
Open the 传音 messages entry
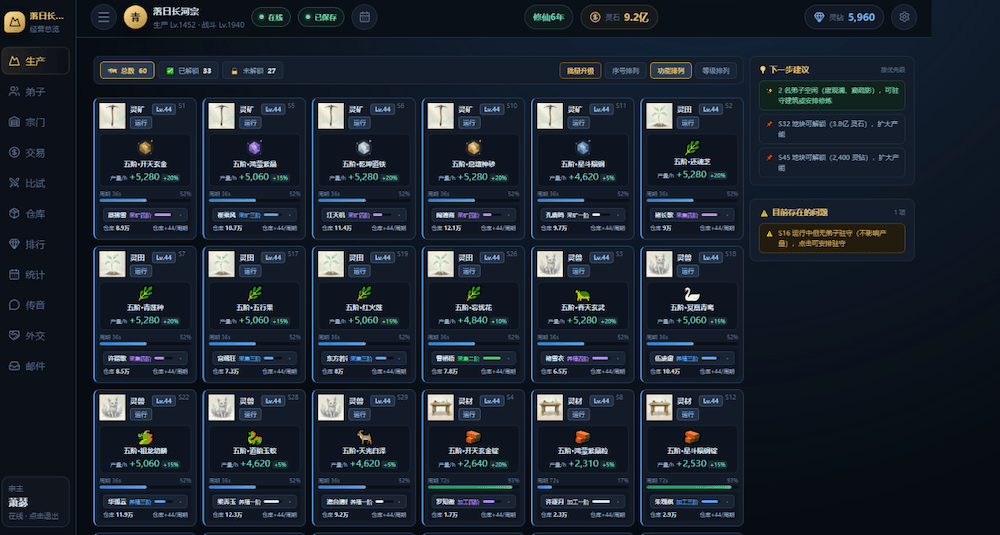click(35, 305)
